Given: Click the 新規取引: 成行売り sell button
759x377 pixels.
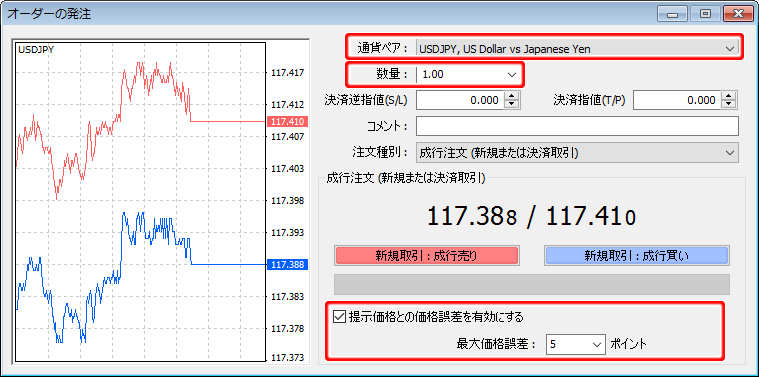Looking at the screenshot, I should pyautogui.click(x=426, y=256).
